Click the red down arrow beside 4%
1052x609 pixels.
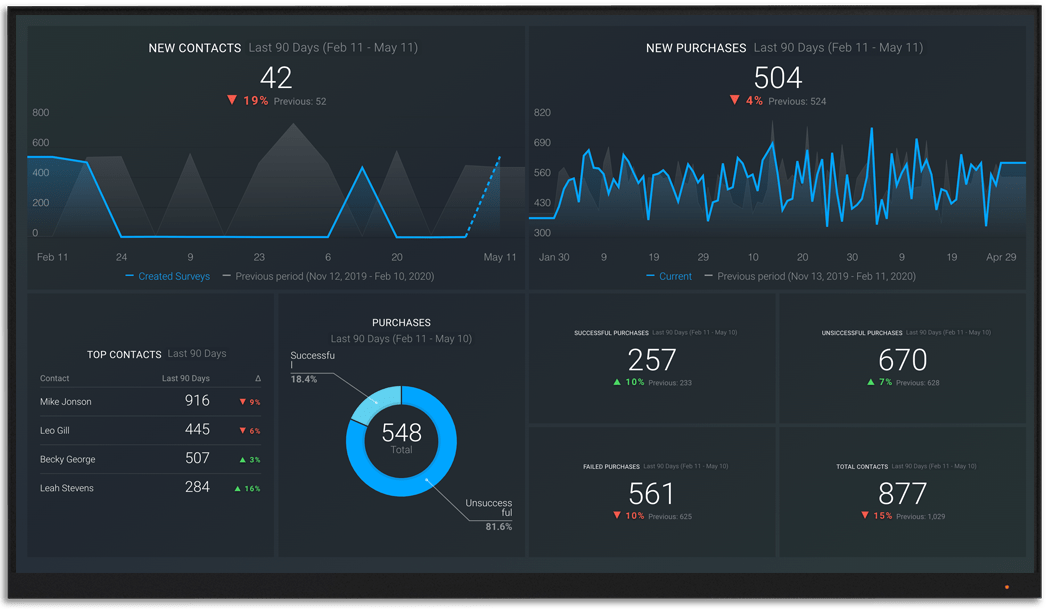click(734, 100)
